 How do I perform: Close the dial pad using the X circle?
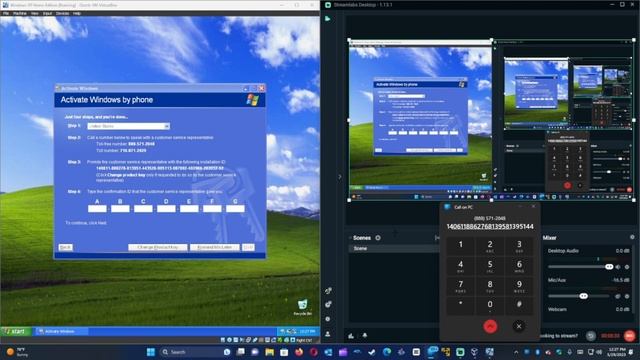pos(519,326)
